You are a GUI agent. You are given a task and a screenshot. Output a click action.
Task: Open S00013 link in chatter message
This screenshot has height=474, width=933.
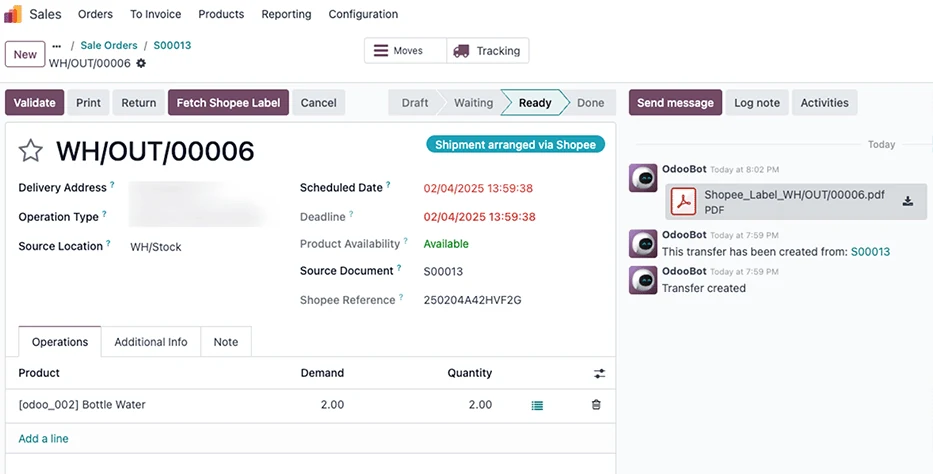[x=871, y=252]
